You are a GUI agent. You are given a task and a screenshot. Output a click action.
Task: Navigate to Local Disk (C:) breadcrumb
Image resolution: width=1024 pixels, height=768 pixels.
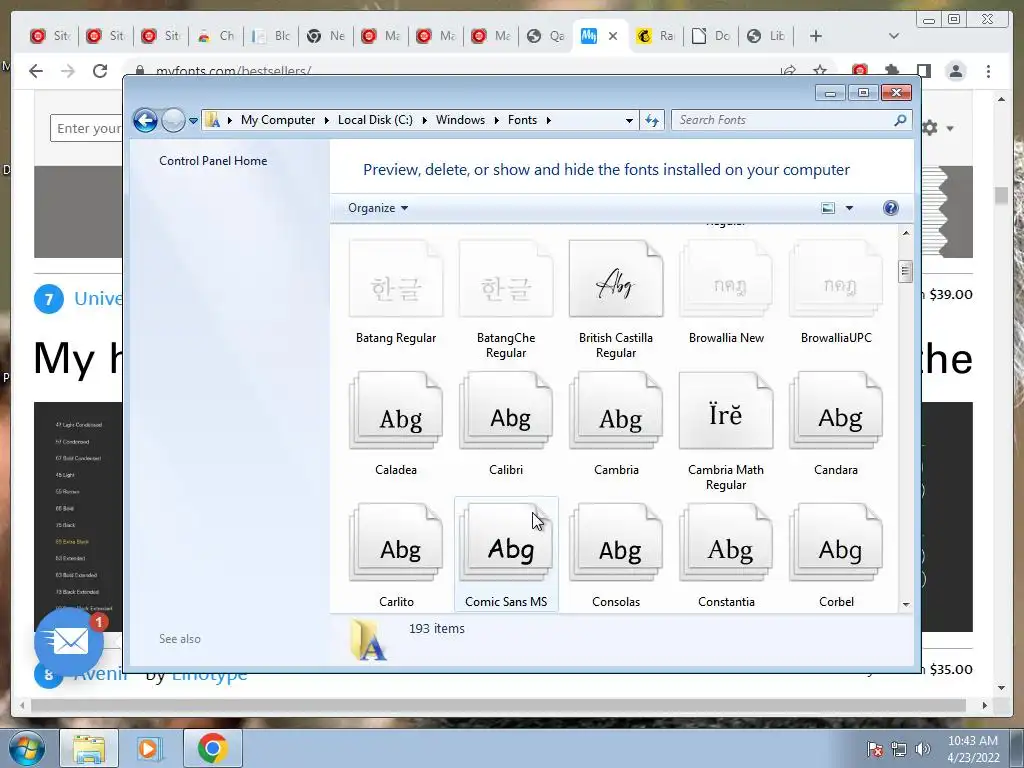[375, 120]
